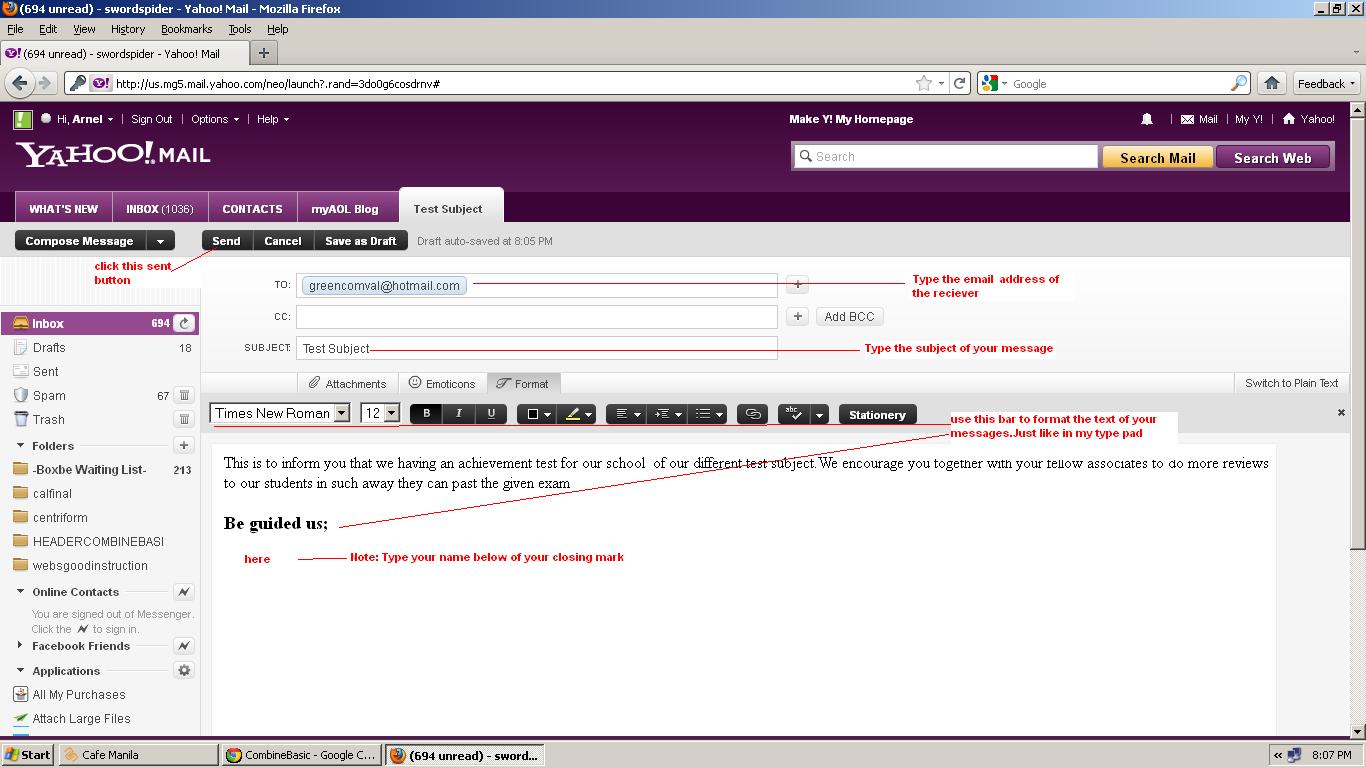Screen dimensions: 1366x768
Task: Open the websgoodinstruction folder
Action: (x=90, y=565)
